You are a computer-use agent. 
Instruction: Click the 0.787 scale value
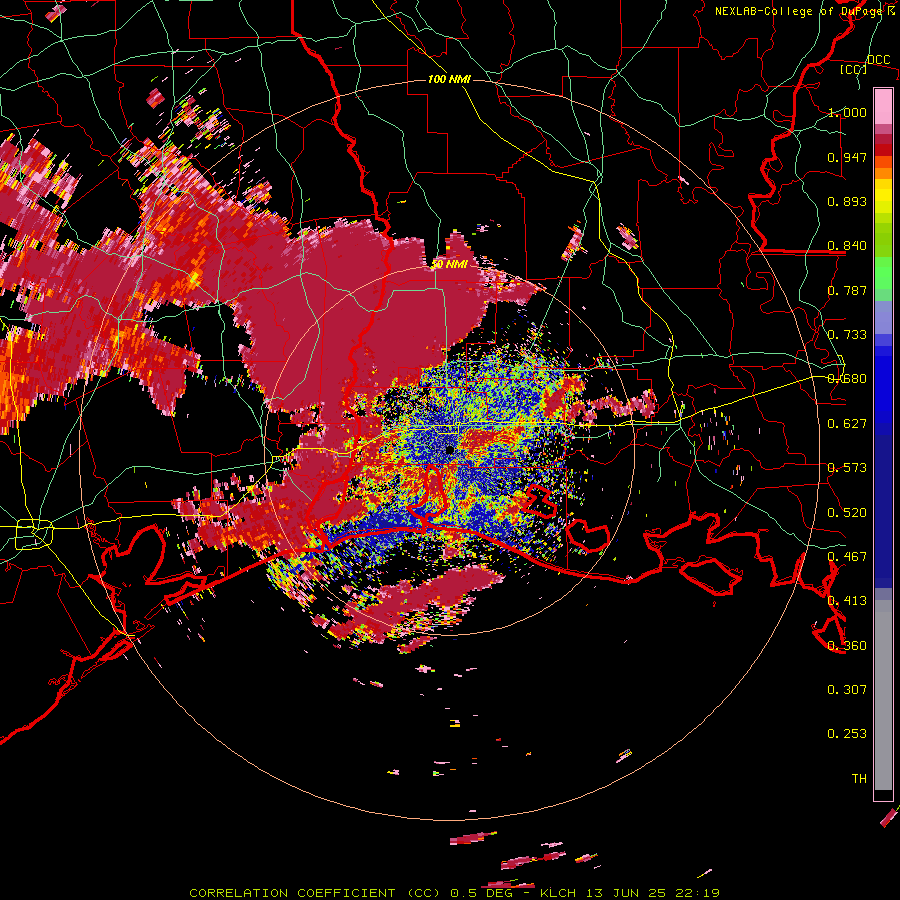click(x=847, y=290)
